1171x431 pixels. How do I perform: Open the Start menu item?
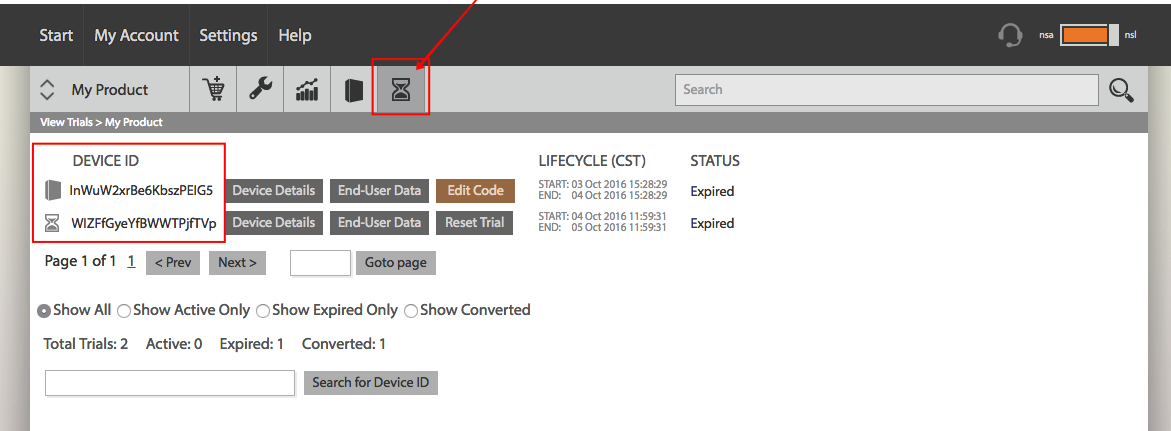coord(56,35)
